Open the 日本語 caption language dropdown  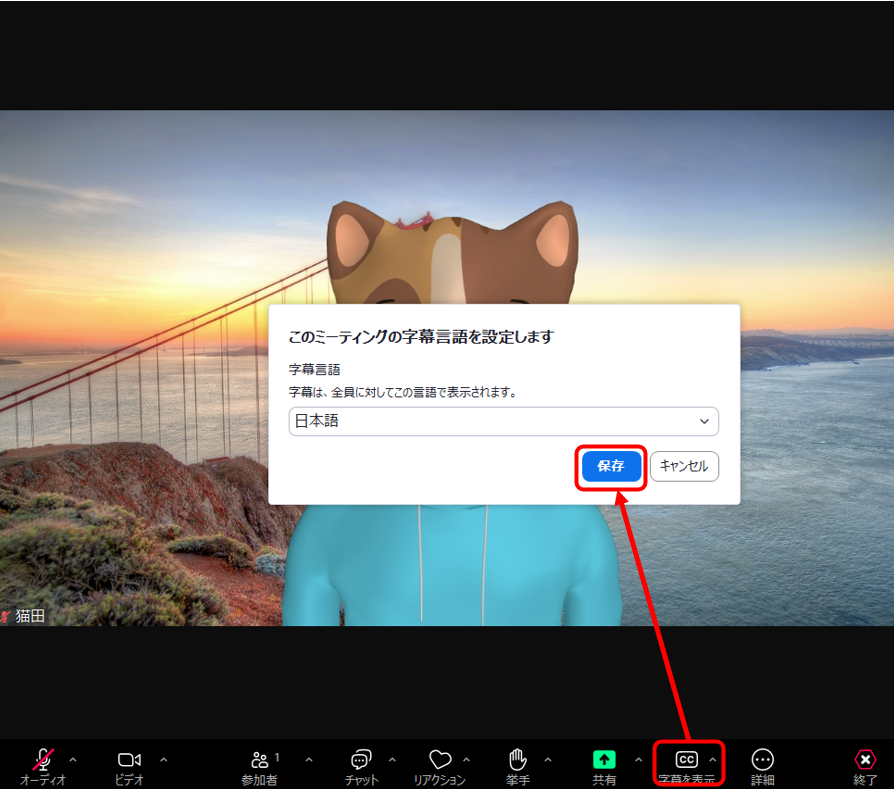[503, 421]
